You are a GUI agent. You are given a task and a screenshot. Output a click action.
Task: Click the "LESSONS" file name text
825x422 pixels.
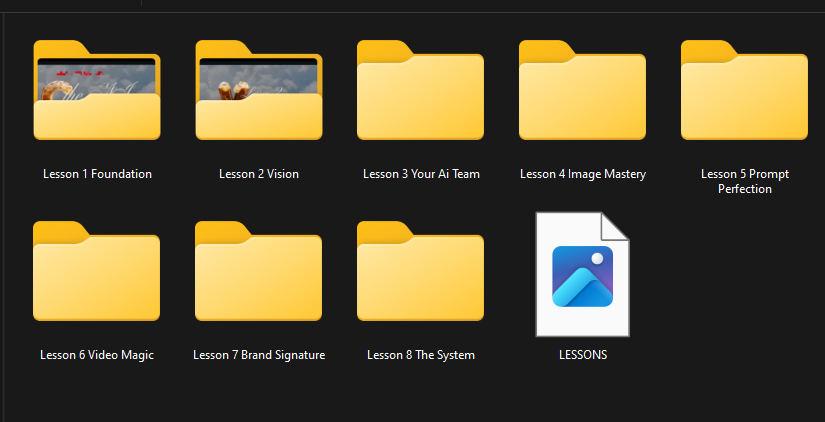[x=583, y=355]
